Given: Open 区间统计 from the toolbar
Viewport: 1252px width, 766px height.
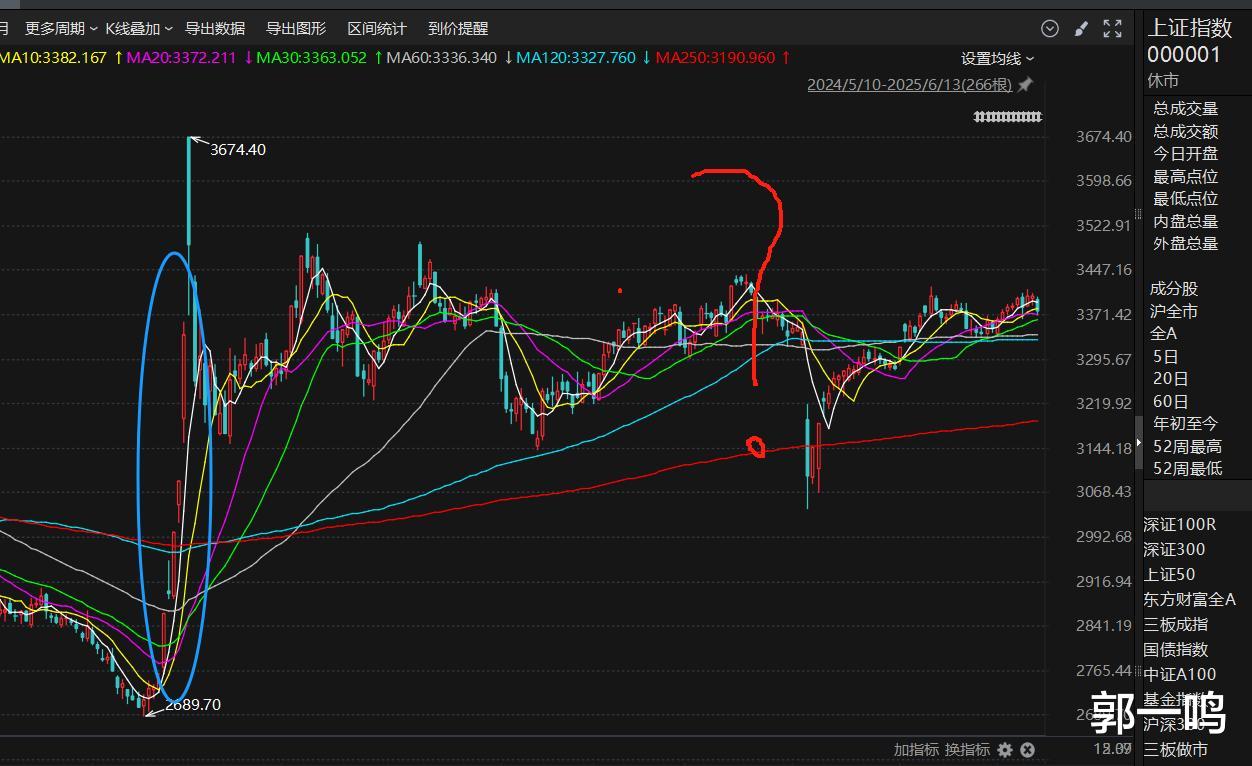Looking at the screenshot, I should coord(377,29).
